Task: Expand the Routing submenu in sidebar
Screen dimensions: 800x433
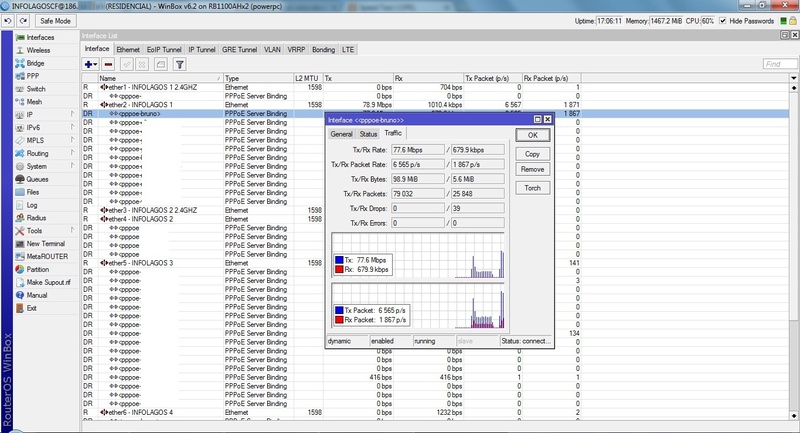Action: tap(72, 153)
